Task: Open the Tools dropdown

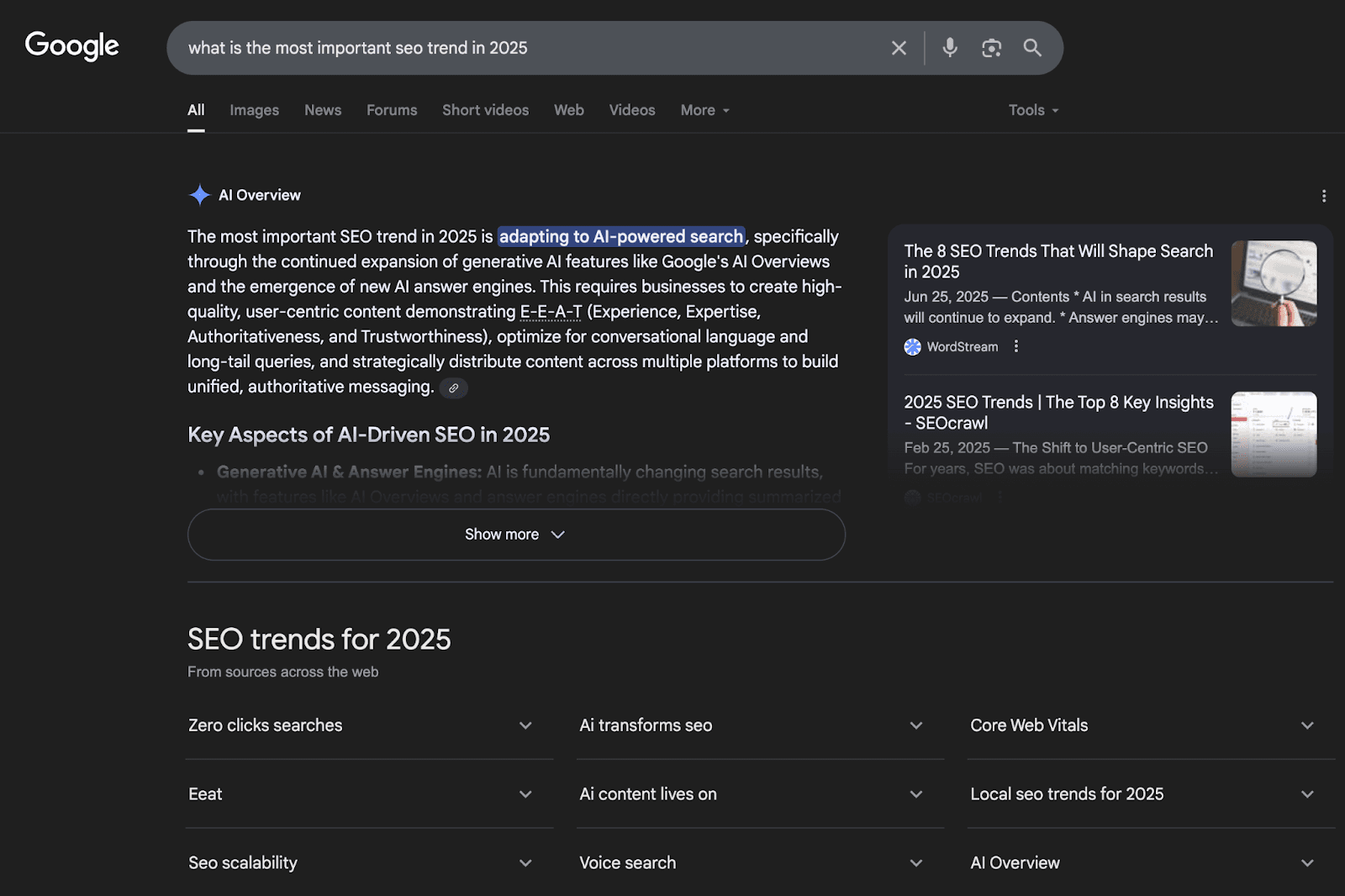Action: (x=1032, y=109)
